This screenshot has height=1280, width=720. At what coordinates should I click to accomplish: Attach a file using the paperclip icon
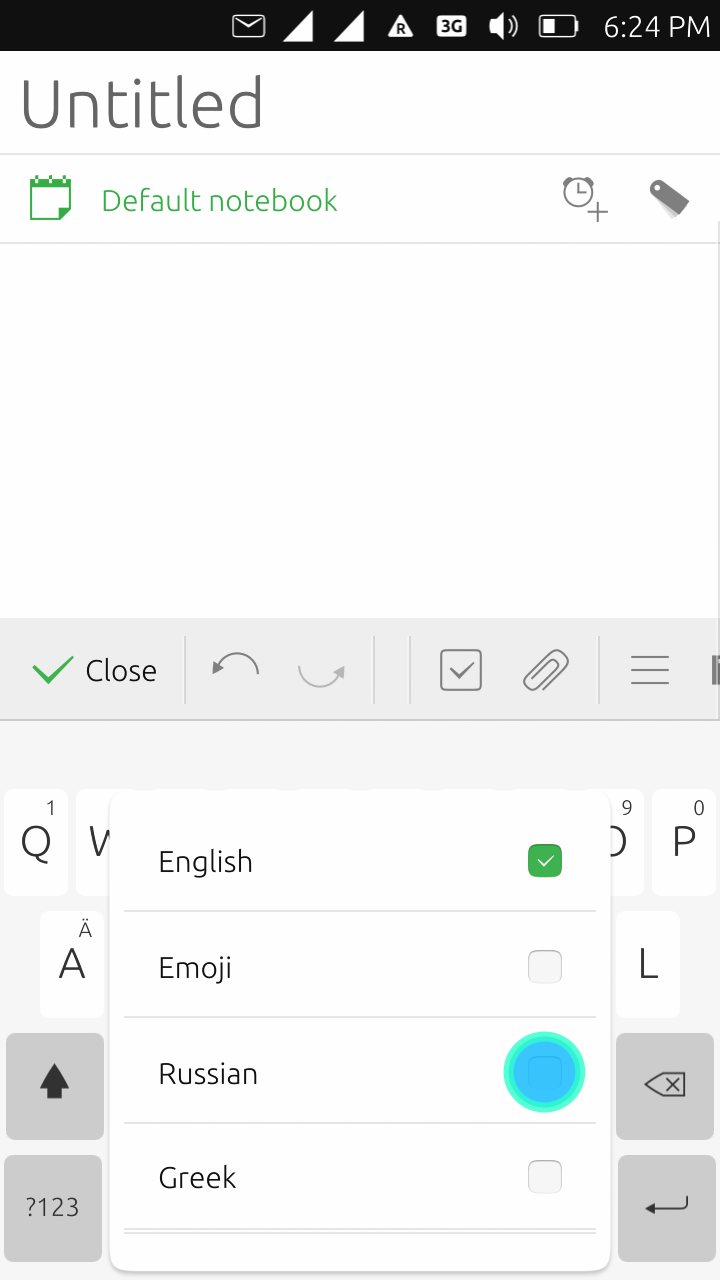click(x=544, y=670)
